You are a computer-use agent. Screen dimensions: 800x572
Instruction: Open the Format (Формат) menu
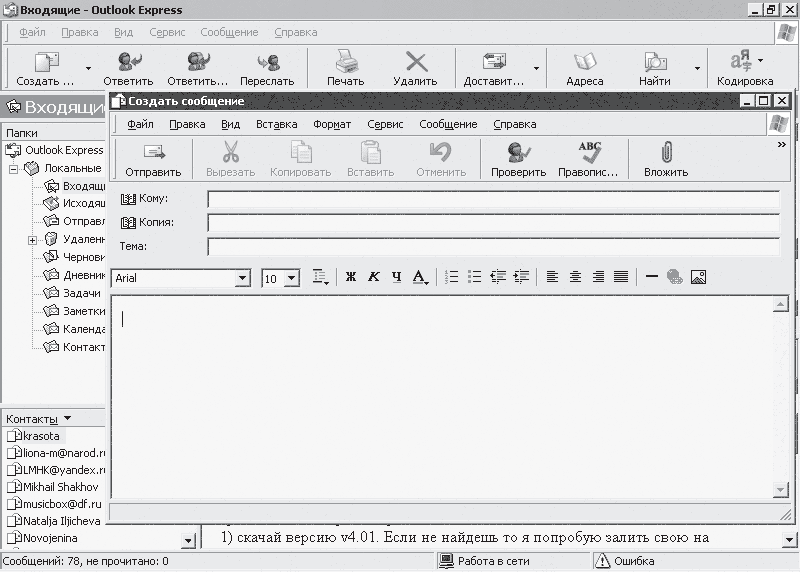pos(332,124)
